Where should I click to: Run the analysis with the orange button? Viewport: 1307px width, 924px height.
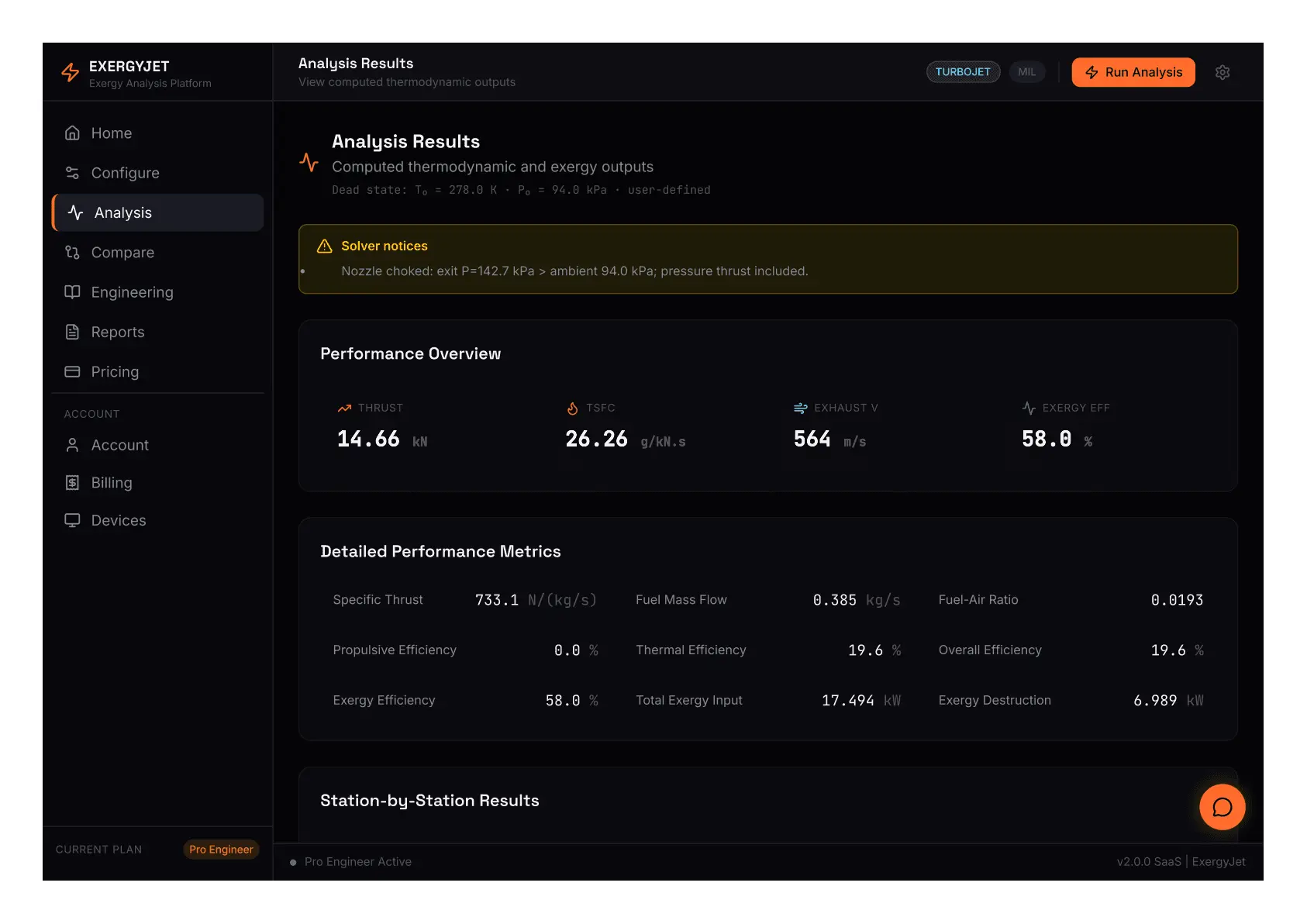click(1133, 72)
